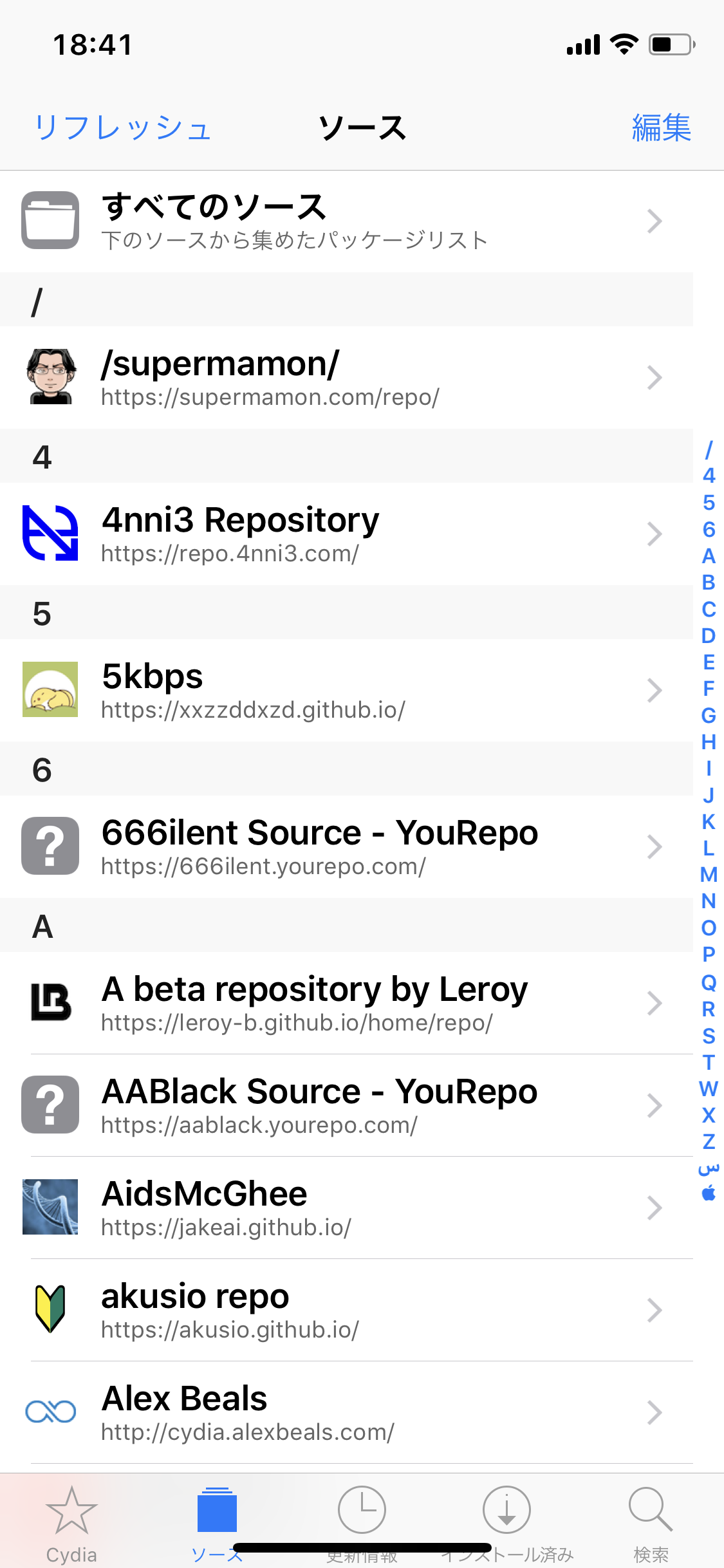This screenshot has width=724, height=1568.
Task: Tap the 4nni3 Repository logo icon
Action: 50,533
